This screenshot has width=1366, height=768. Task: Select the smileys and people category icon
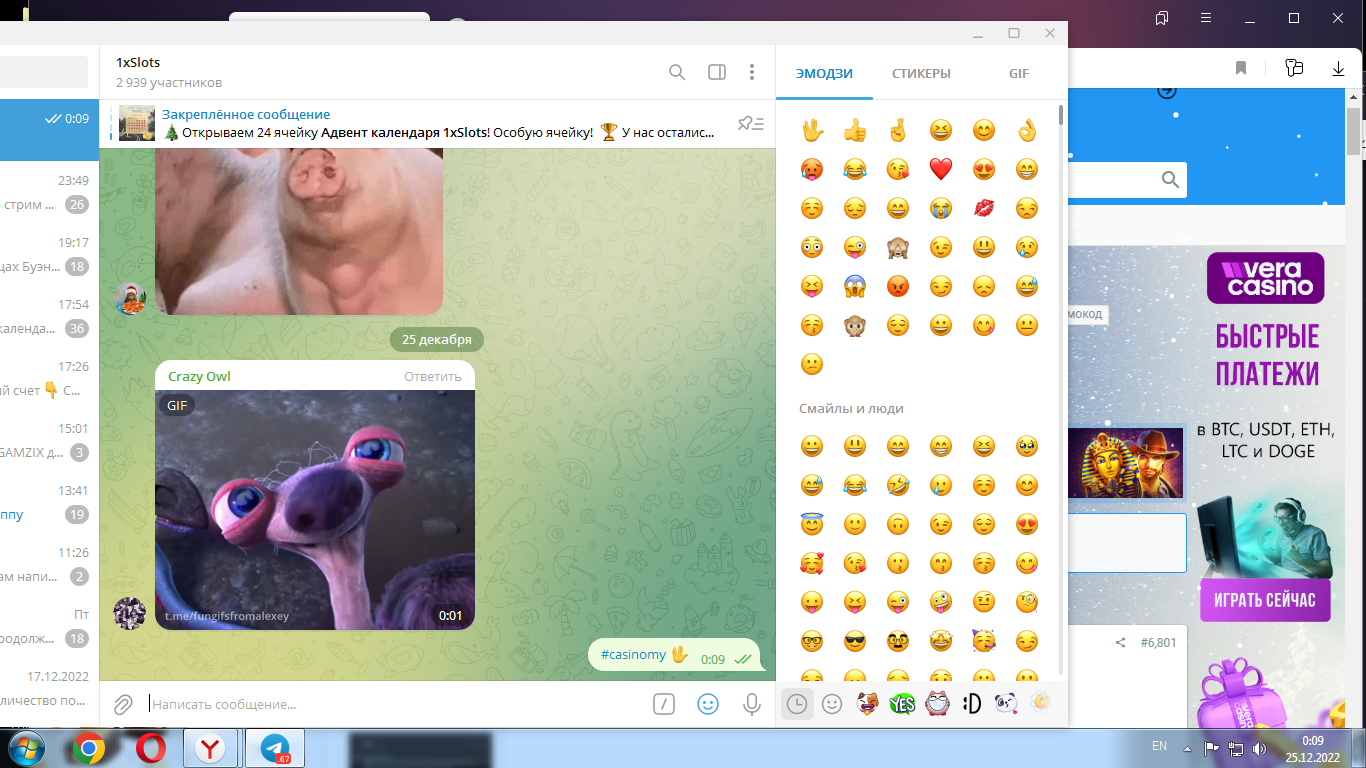pos(832,704)
